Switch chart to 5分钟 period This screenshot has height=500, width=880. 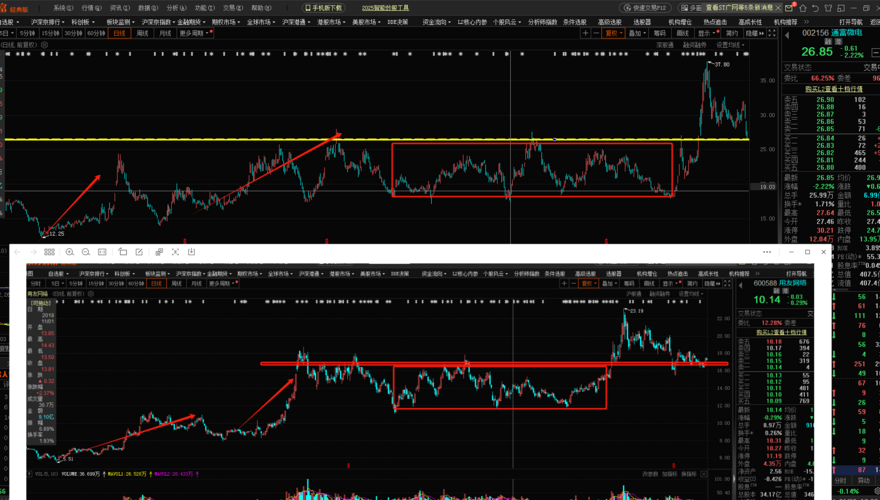click(27, 33)
